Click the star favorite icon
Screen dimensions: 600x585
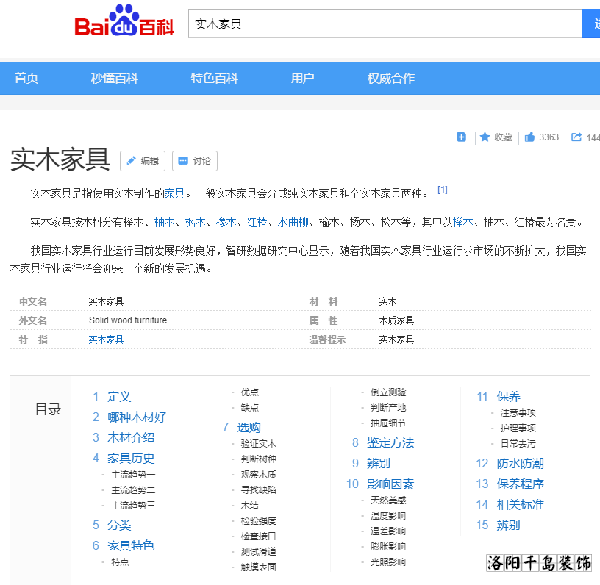484,137
